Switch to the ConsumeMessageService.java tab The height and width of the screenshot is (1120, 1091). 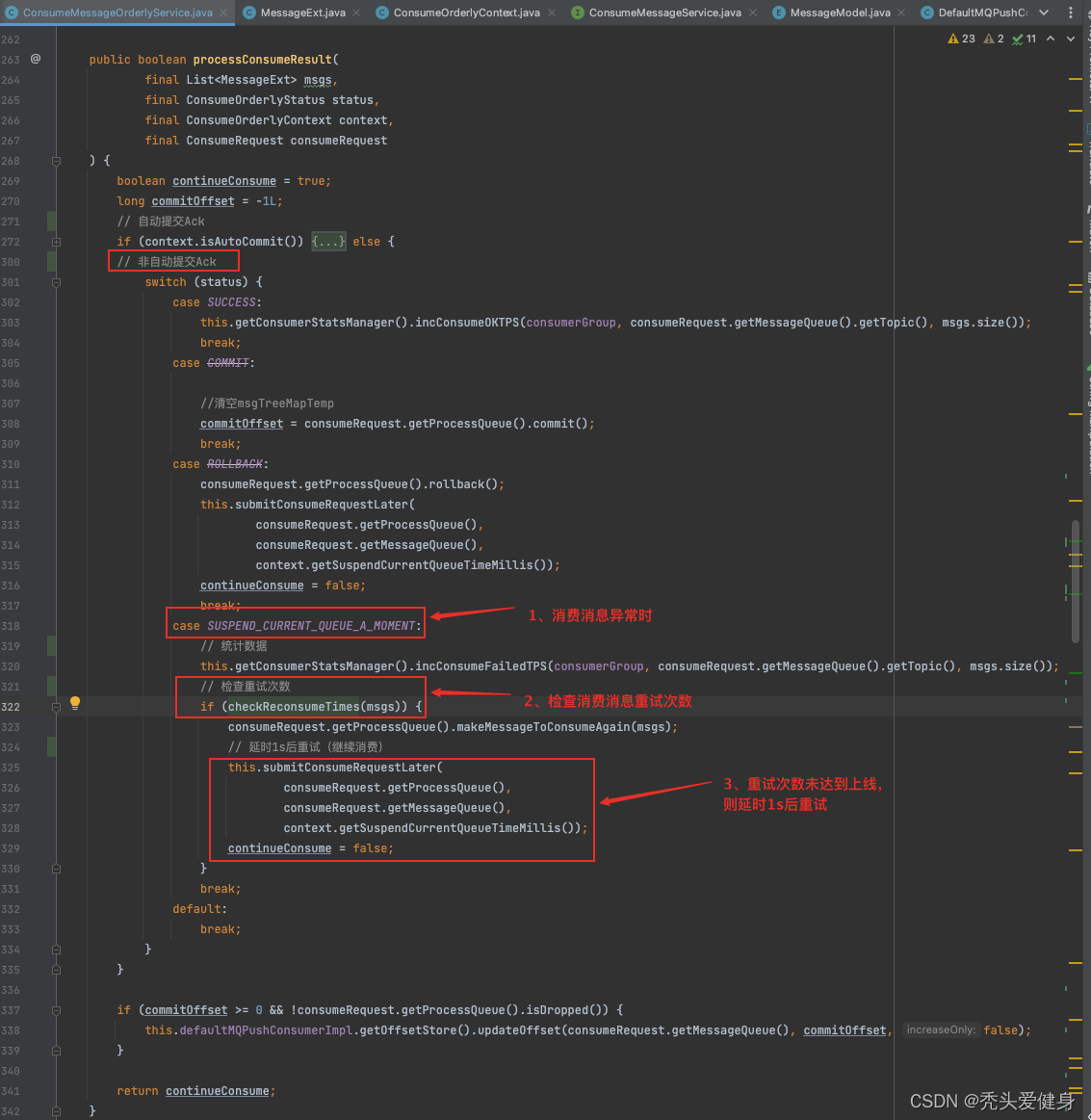[x=664, y=13]
